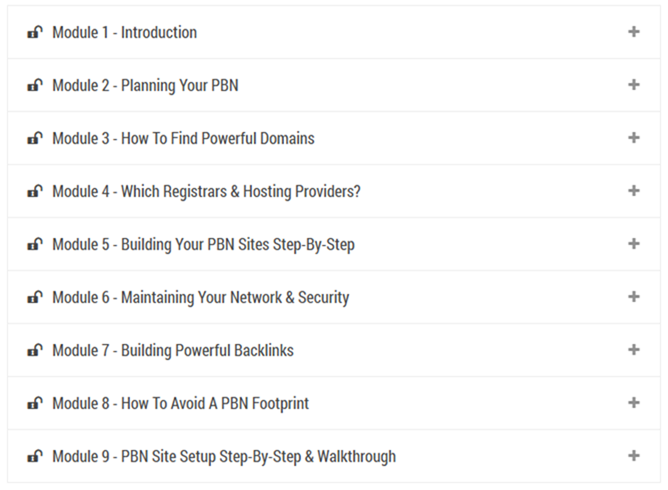Click the unlock icon beside Module 4

[35, 191]
